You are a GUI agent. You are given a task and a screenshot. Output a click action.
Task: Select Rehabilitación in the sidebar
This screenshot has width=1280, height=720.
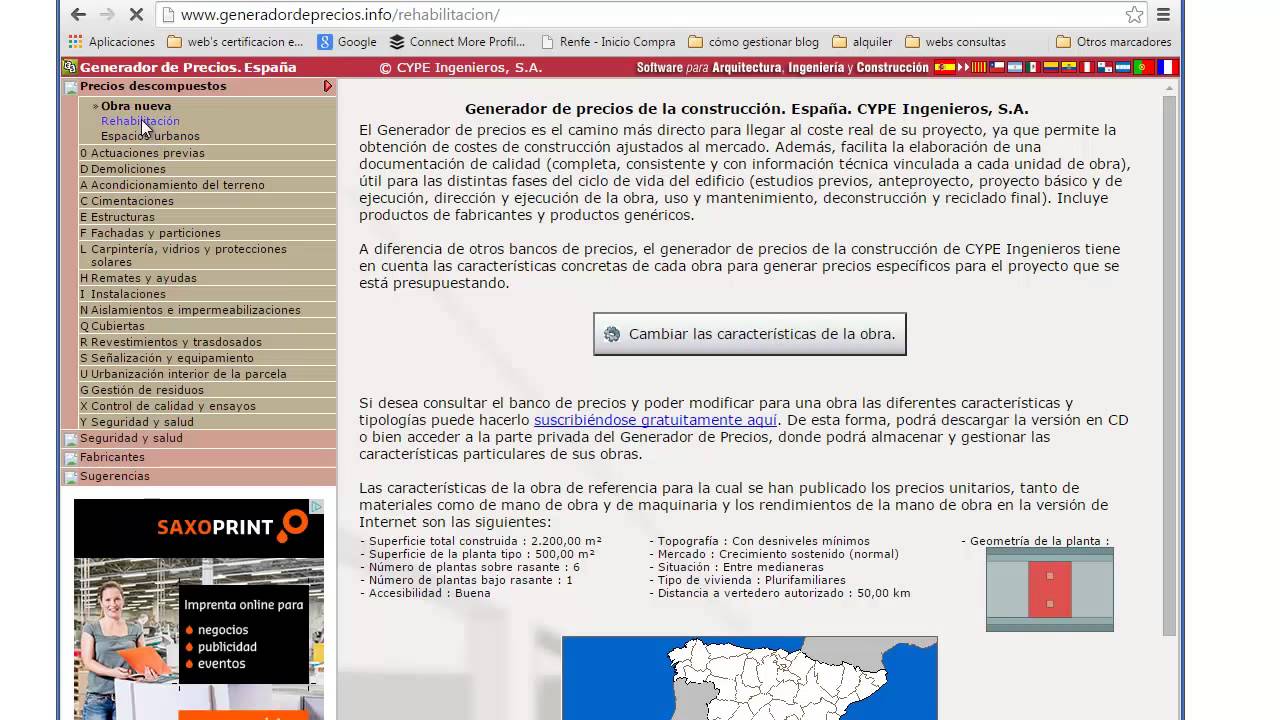140,121
